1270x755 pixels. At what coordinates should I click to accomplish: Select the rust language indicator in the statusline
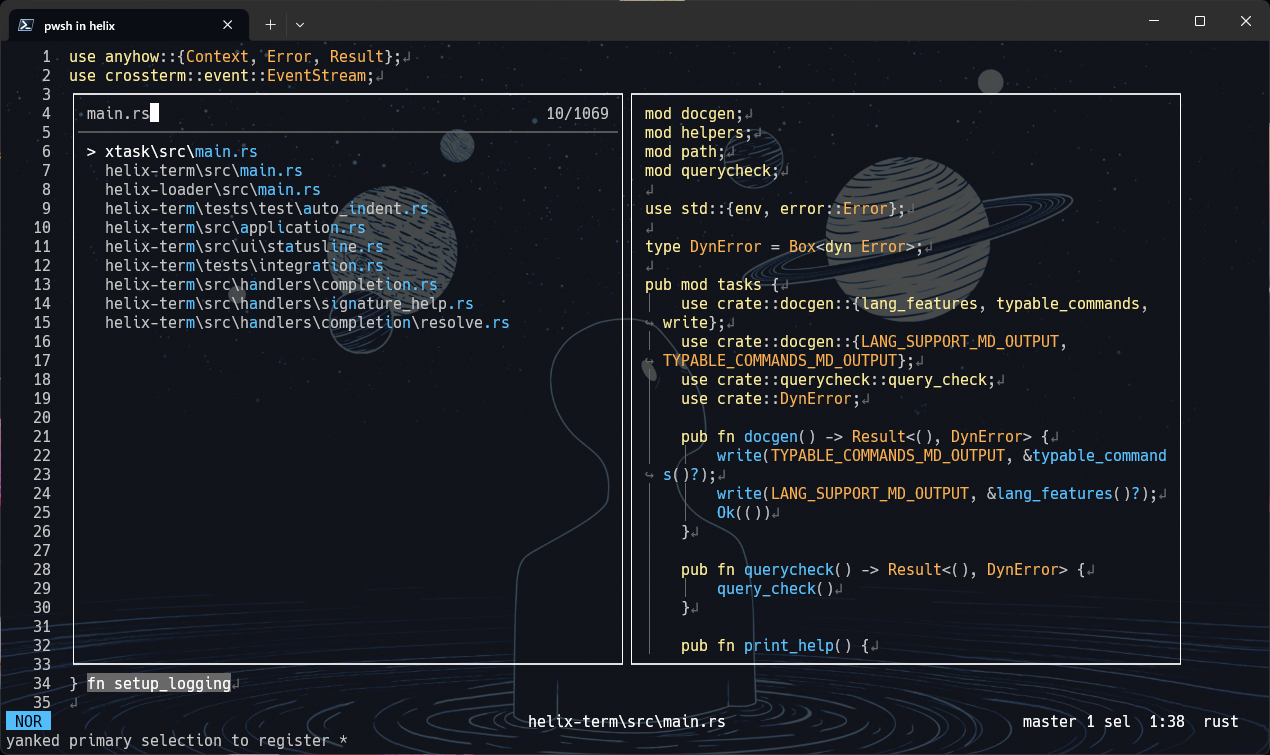coord(1221,721)
